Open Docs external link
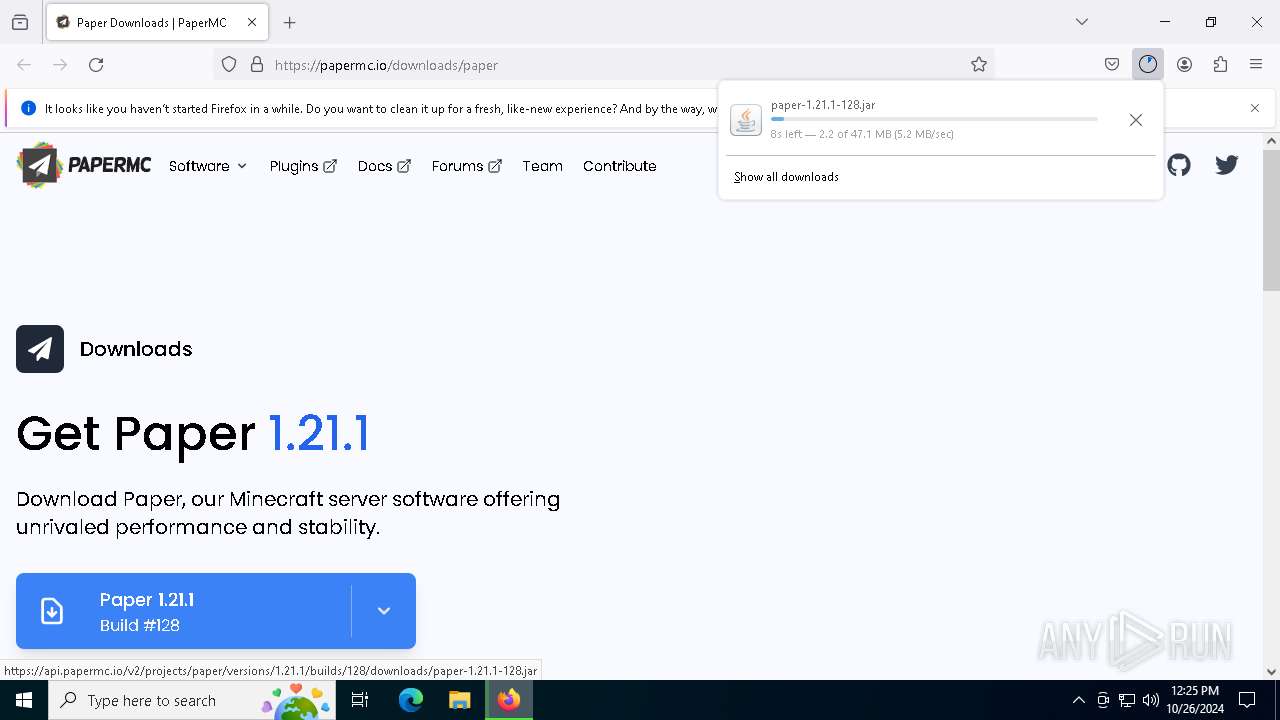 coord(384,166)
